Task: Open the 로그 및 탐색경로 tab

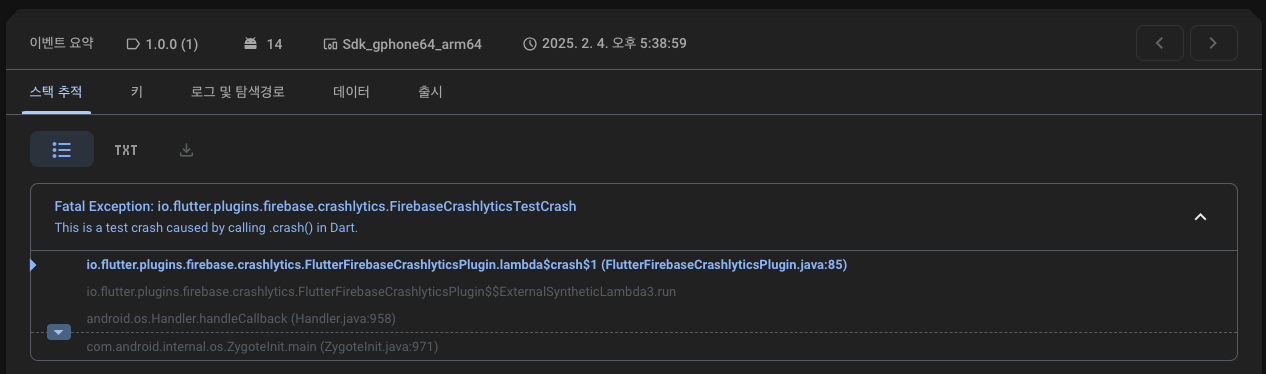Action: point(238,92)
